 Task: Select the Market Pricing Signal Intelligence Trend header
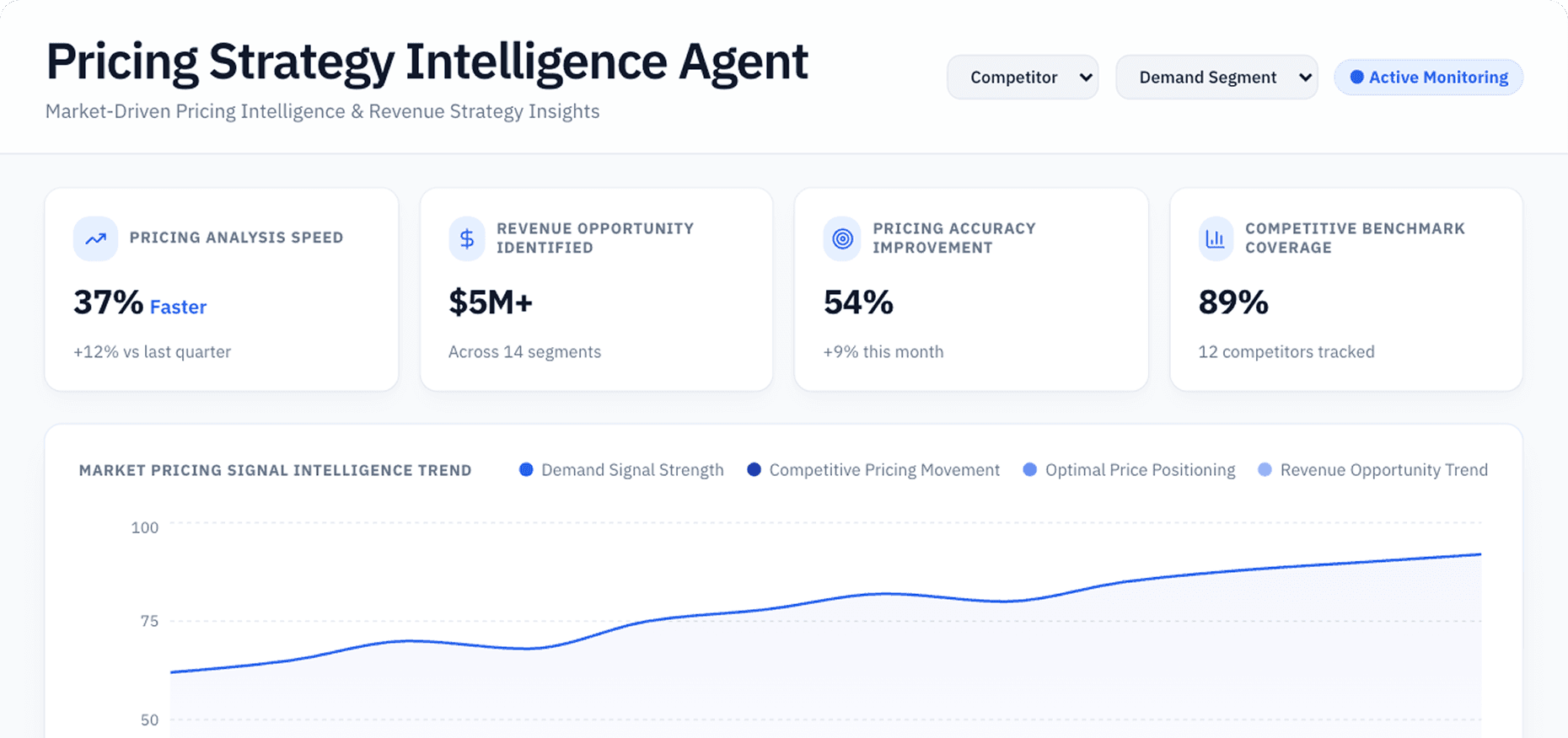coord(275,470)
